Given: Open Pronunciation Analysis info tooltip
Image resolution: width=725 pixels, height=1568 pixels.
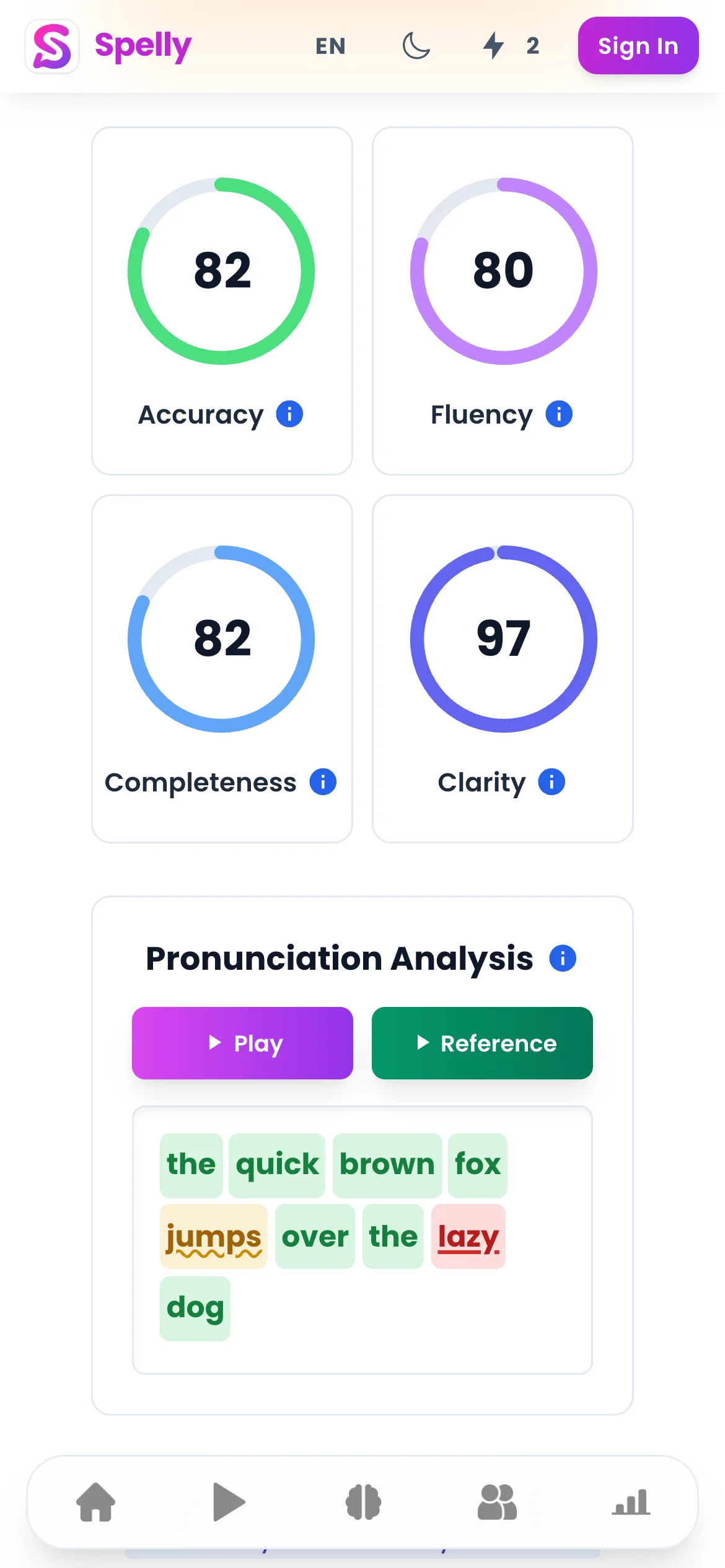Looking at the screenshot, I should [x=563, y=959].
